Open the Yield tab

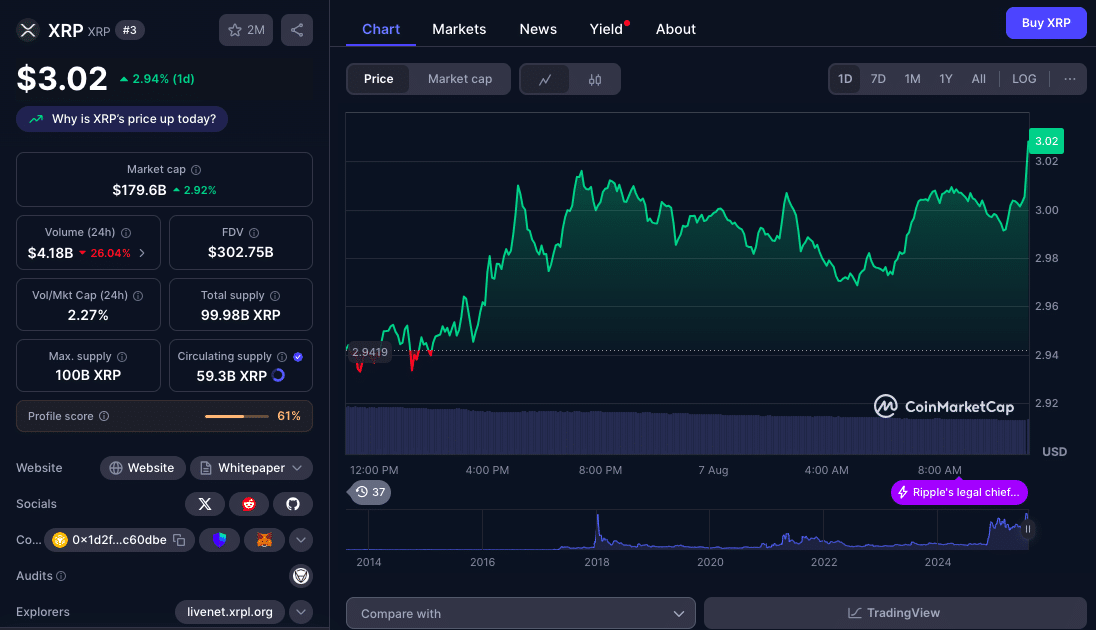pos(606,29)
